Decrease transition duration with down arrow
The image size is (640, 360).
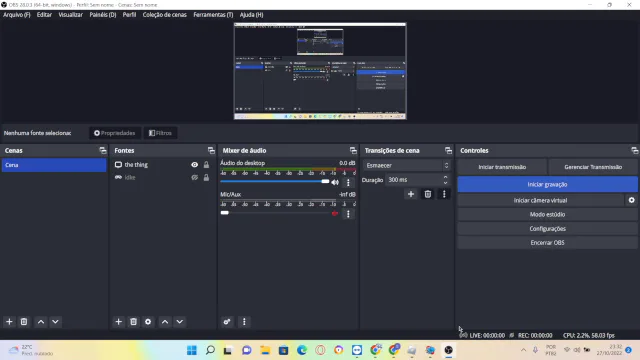coord(445,182)
